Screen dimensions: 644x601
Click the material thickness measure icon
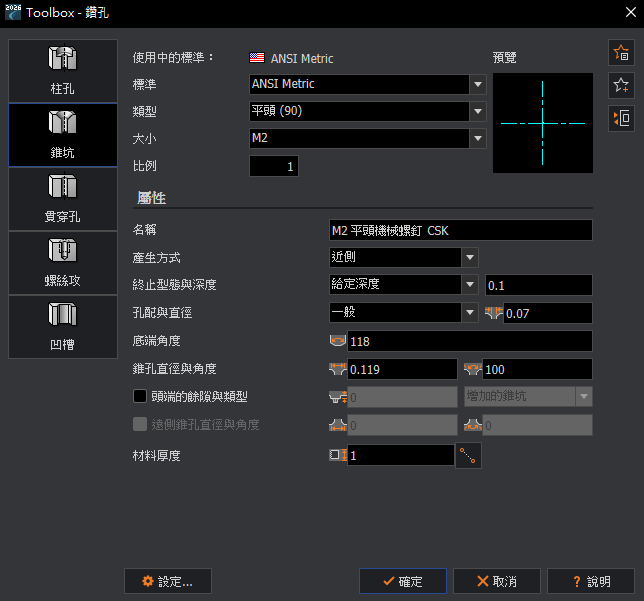(x=468, y=456)
